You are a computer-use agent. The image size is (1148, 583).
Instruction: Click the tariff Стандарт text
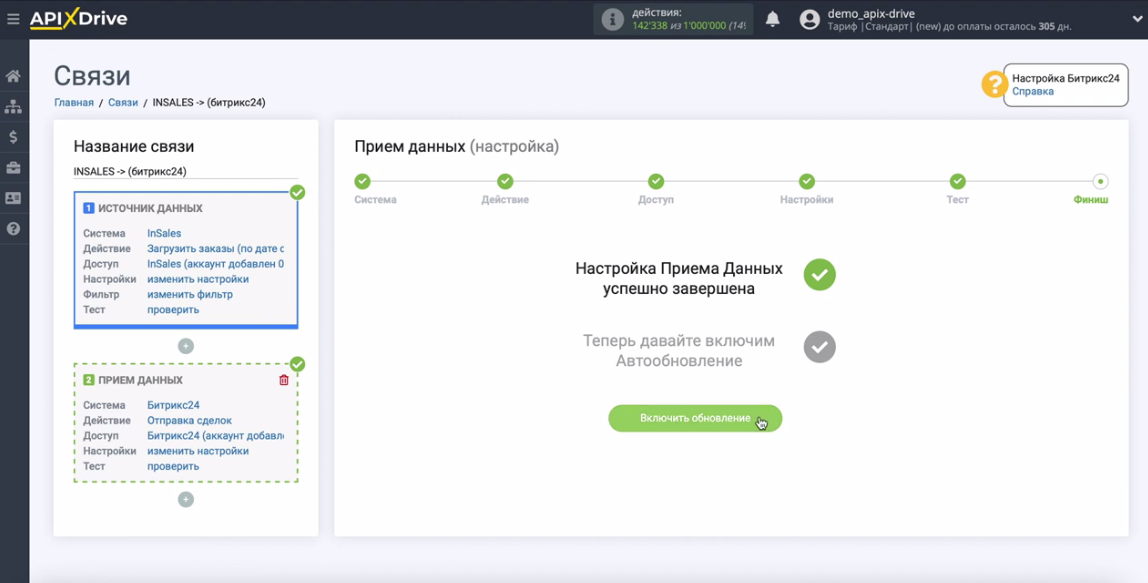click(x=887, y=26)
